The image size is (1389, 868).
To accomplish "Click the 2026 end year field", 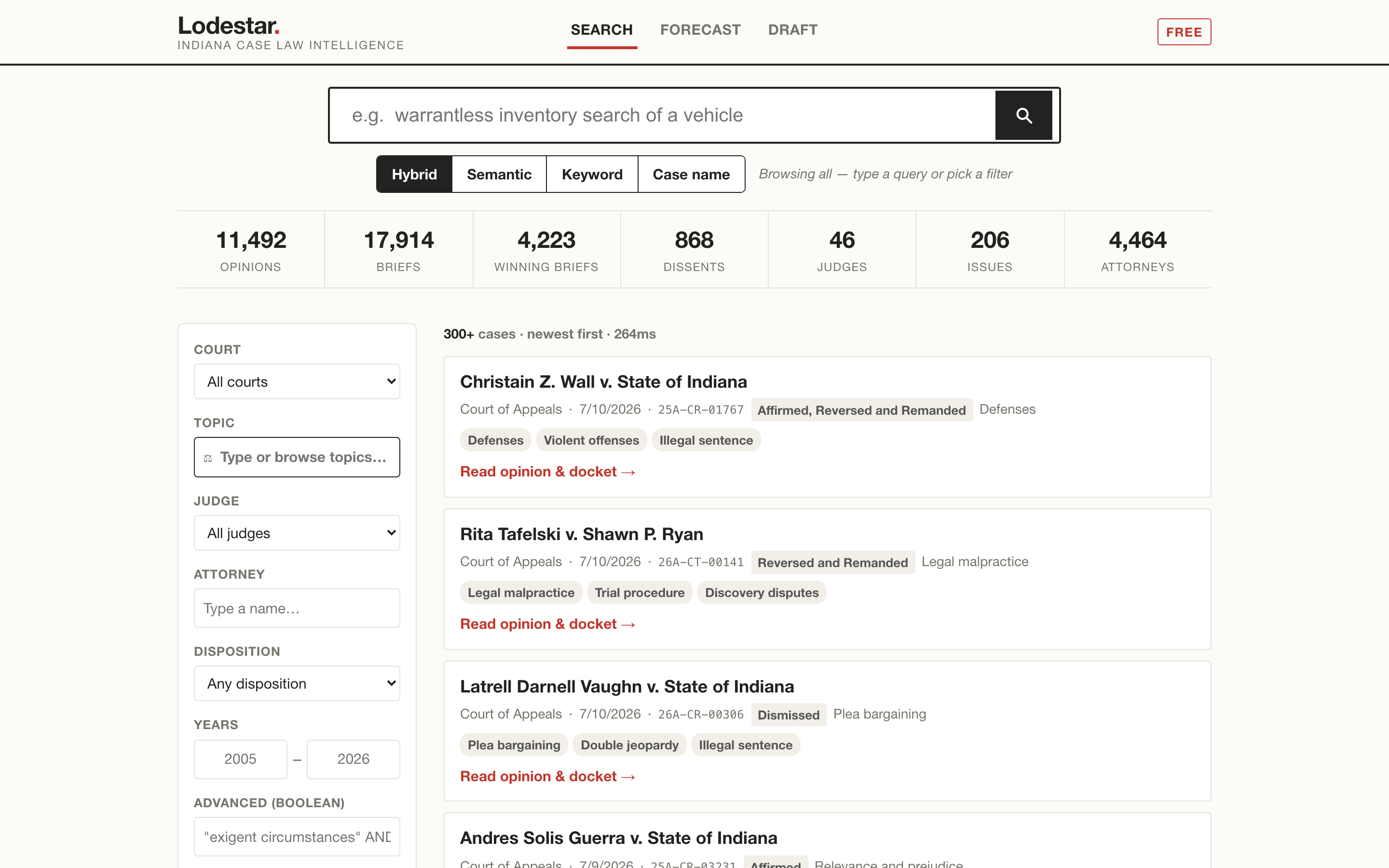I will [353, 759].
